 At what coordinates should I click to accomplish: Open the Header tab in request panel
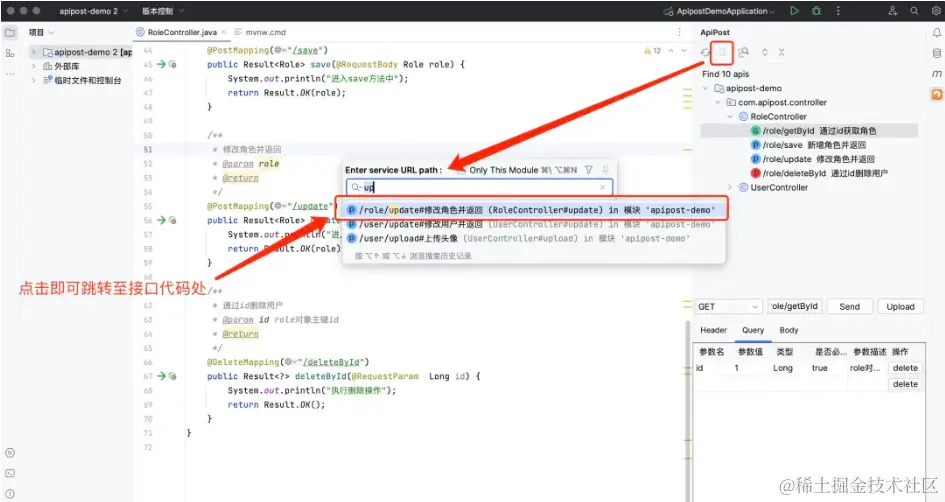714,330
